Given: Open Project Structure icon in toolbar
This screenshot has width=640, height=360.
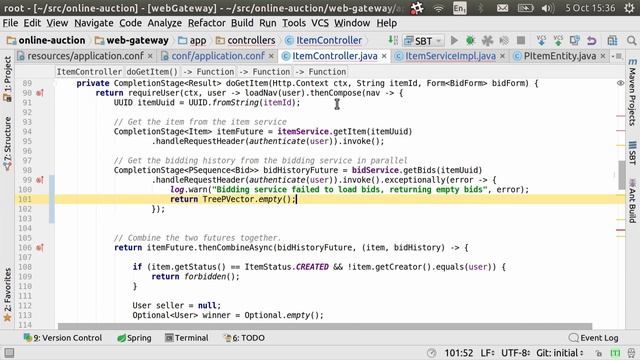Looking at the screenshot, I should [x=612, y=40].
